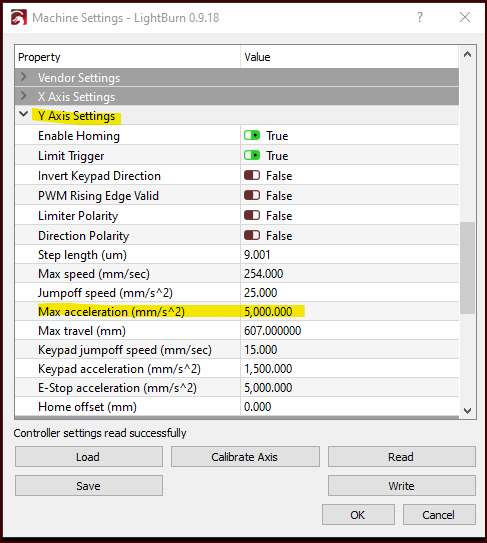This screenshot has height=543, width=487.
Task: Select the Max acceleration value field
Action: (349, 312)
